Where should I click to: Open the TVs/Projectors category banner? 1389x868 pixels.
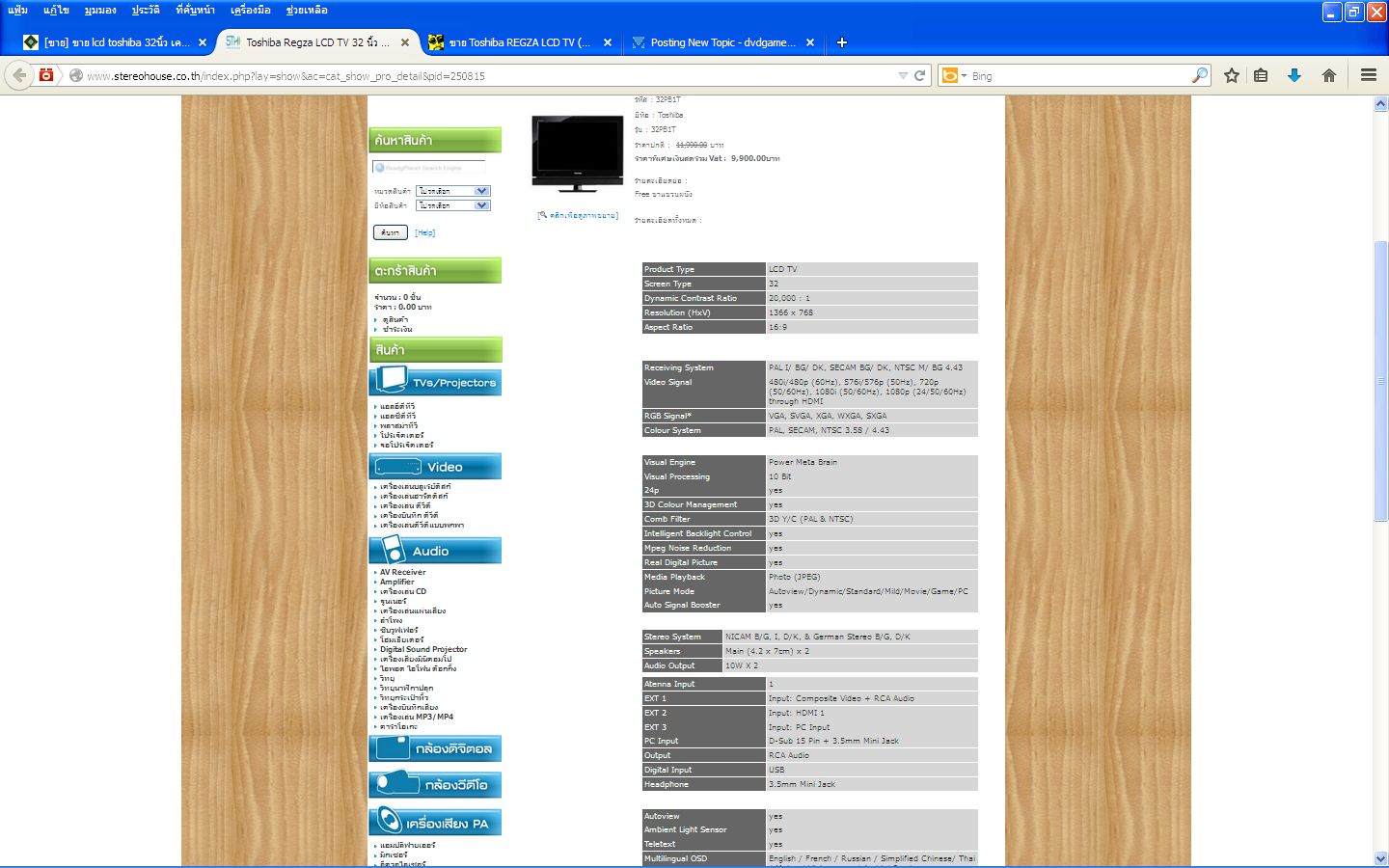pos(435,381)
